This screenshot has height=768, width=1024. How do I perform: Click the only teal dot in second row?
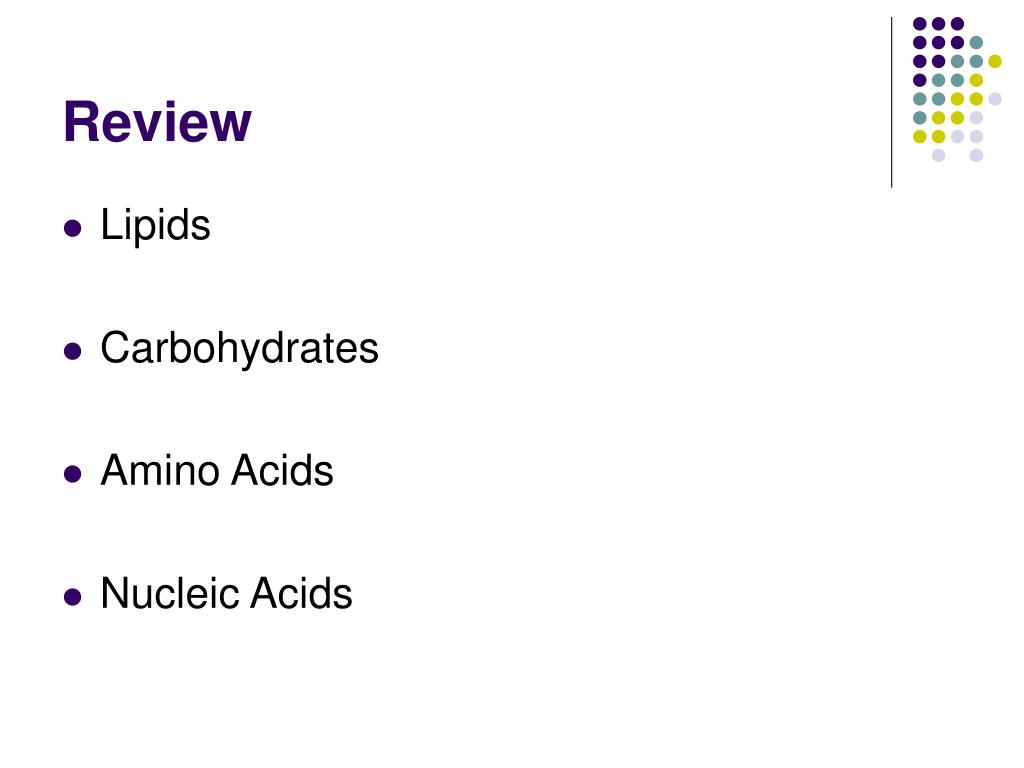(x=976, y=43)
